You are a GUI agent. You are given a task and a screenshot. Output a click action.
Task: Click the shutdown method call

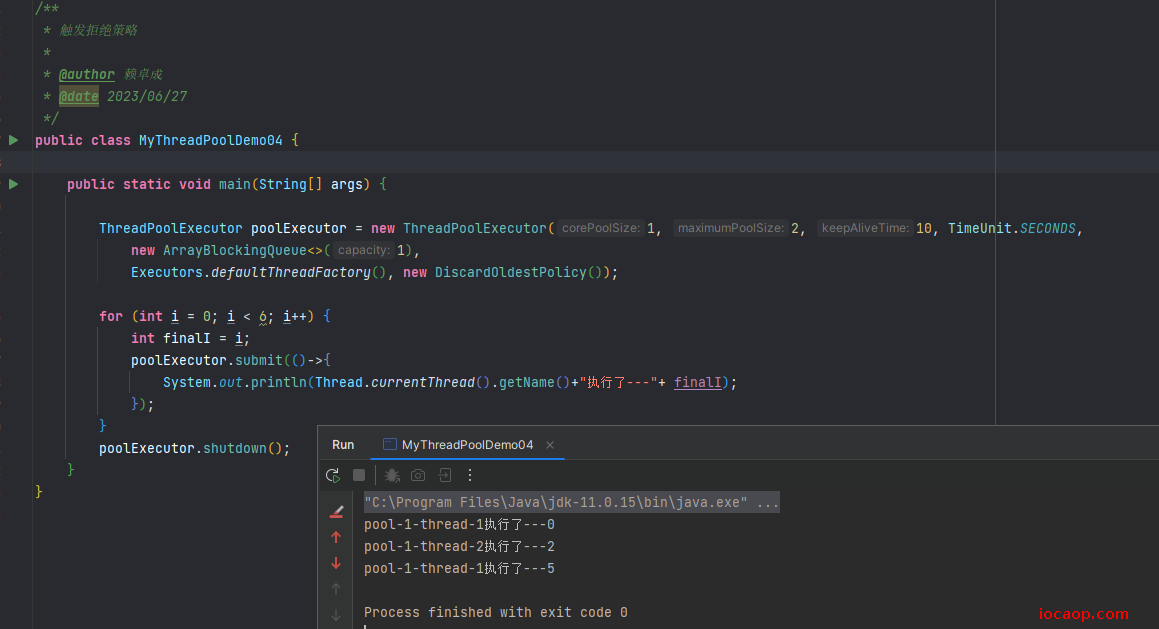[235, 449]
